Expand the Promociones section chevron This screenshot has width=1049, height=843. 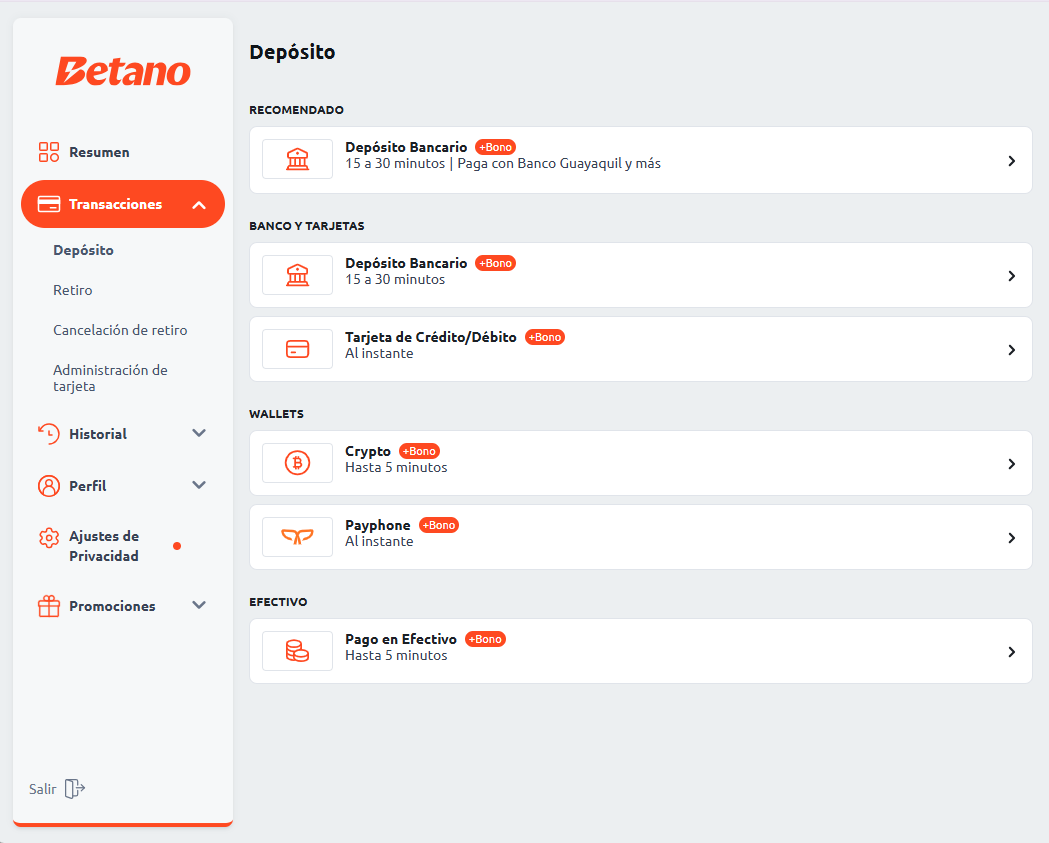click(x=199, y=605)
